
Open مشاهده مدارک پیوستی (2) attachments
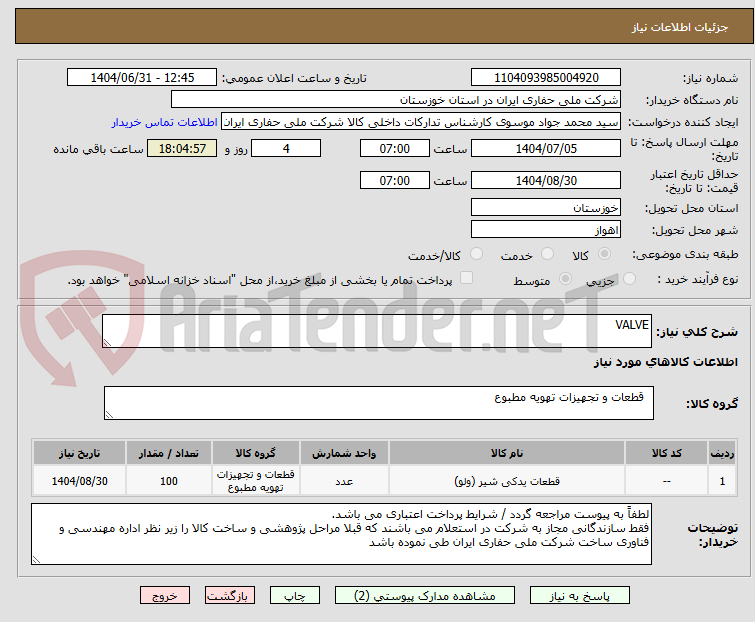pyautogui.click(x=425, y=596)
